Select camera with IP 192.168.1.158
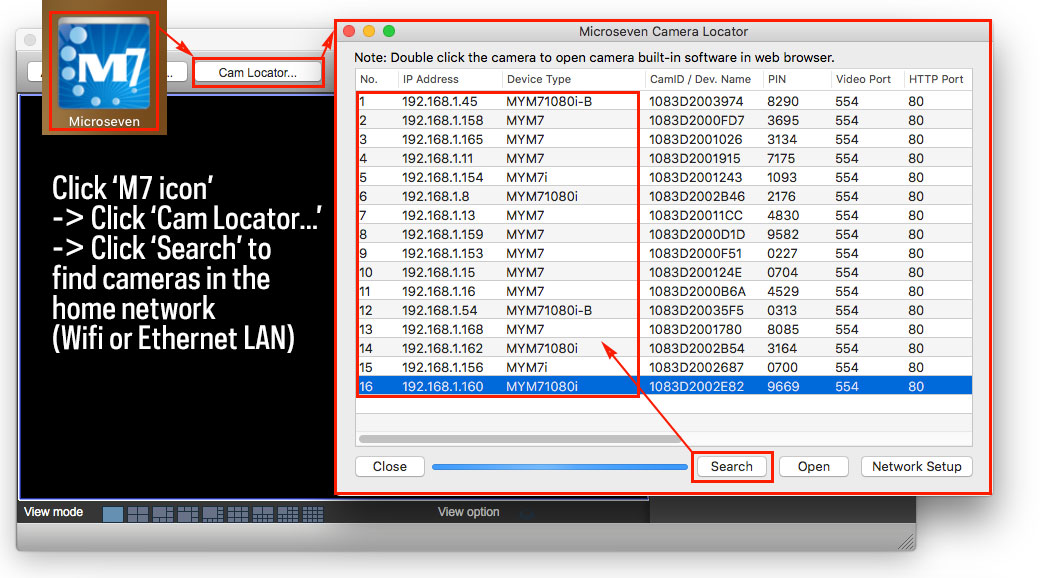Screen dimensions: 1043x578 (x=442, y=120)
